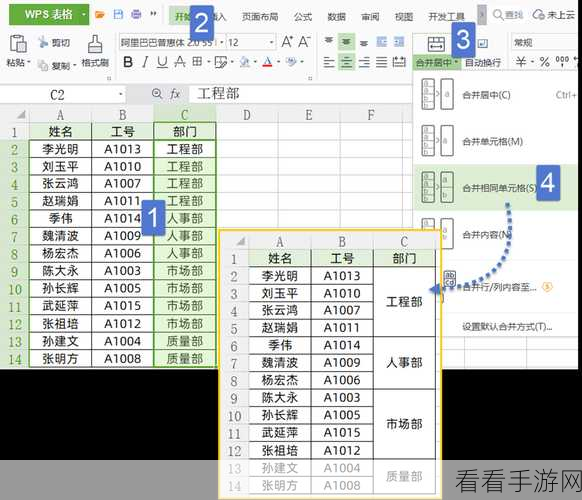This screenshot has height=500, width=582.
Task: Expand the font color dropdown arrow
Action: (278, 62)
